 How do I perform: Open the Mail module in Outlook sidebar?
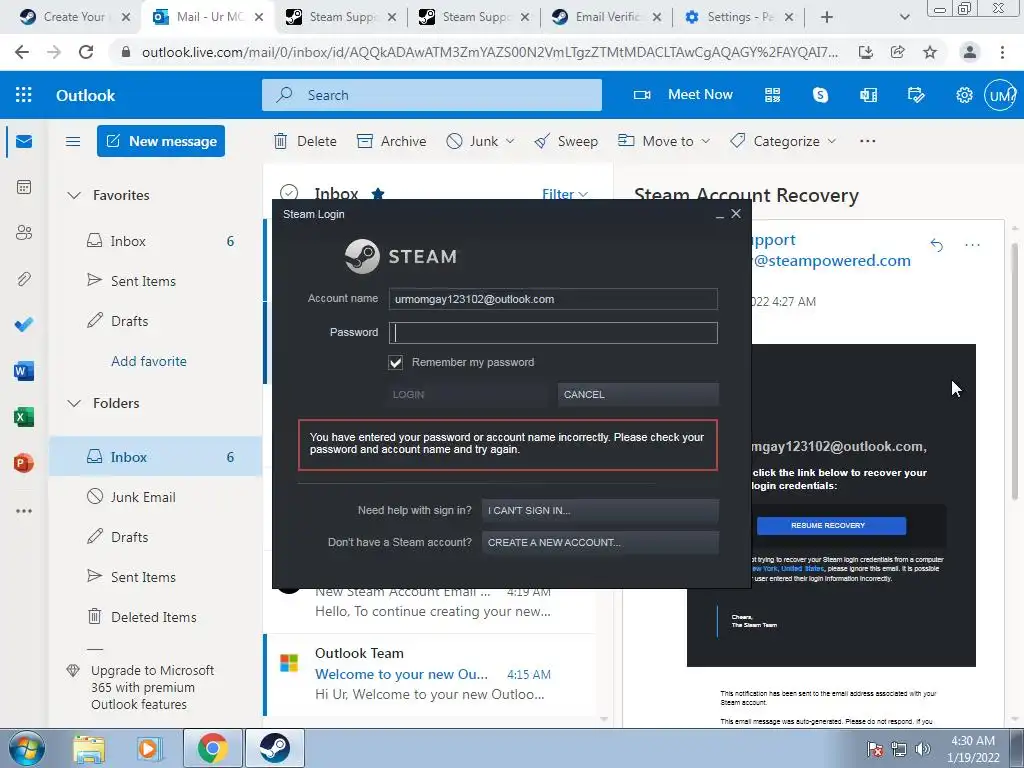tap(24, 141)
